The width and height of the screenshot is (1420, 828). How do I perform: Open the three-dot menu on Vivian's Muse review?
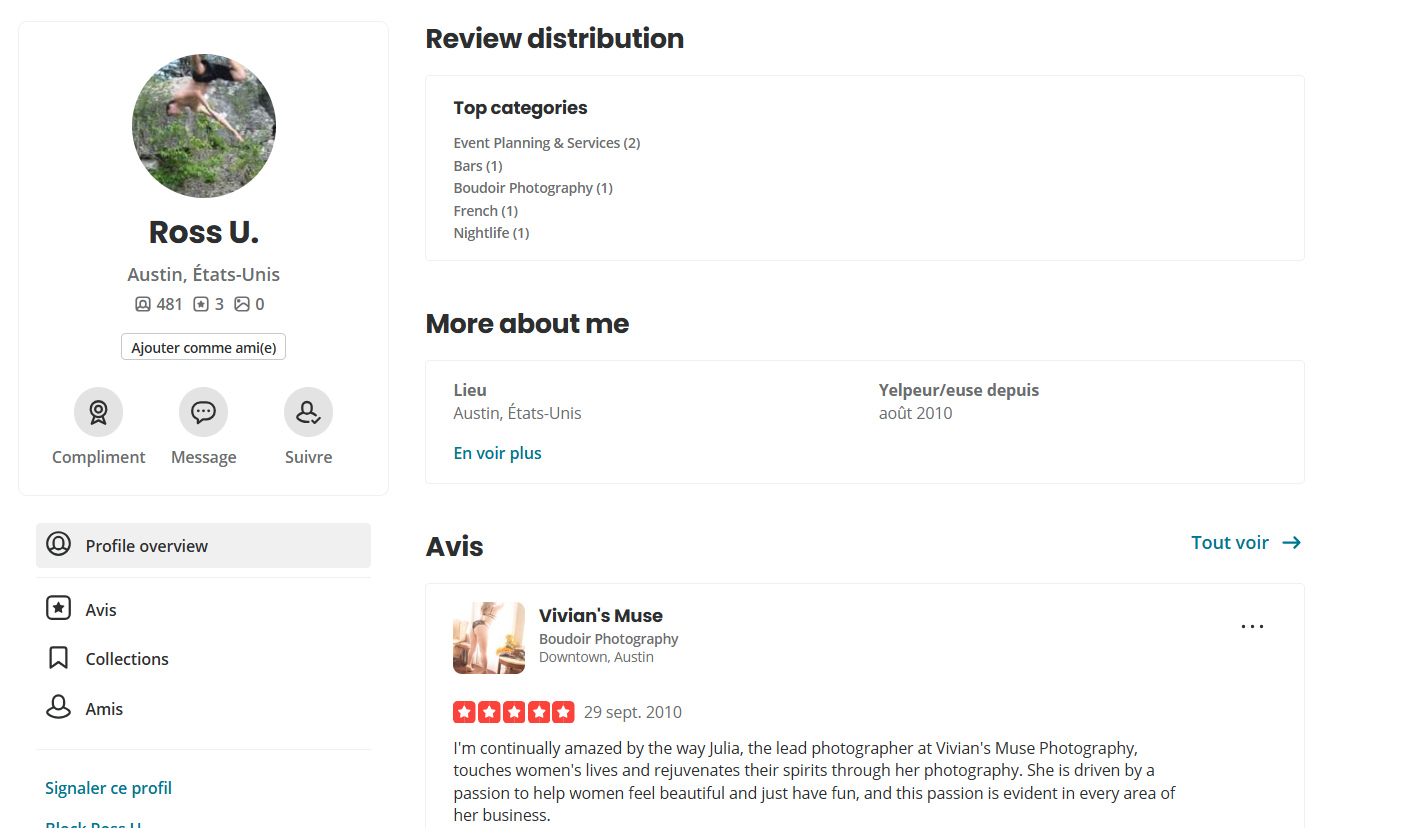tap(1252, 626)
